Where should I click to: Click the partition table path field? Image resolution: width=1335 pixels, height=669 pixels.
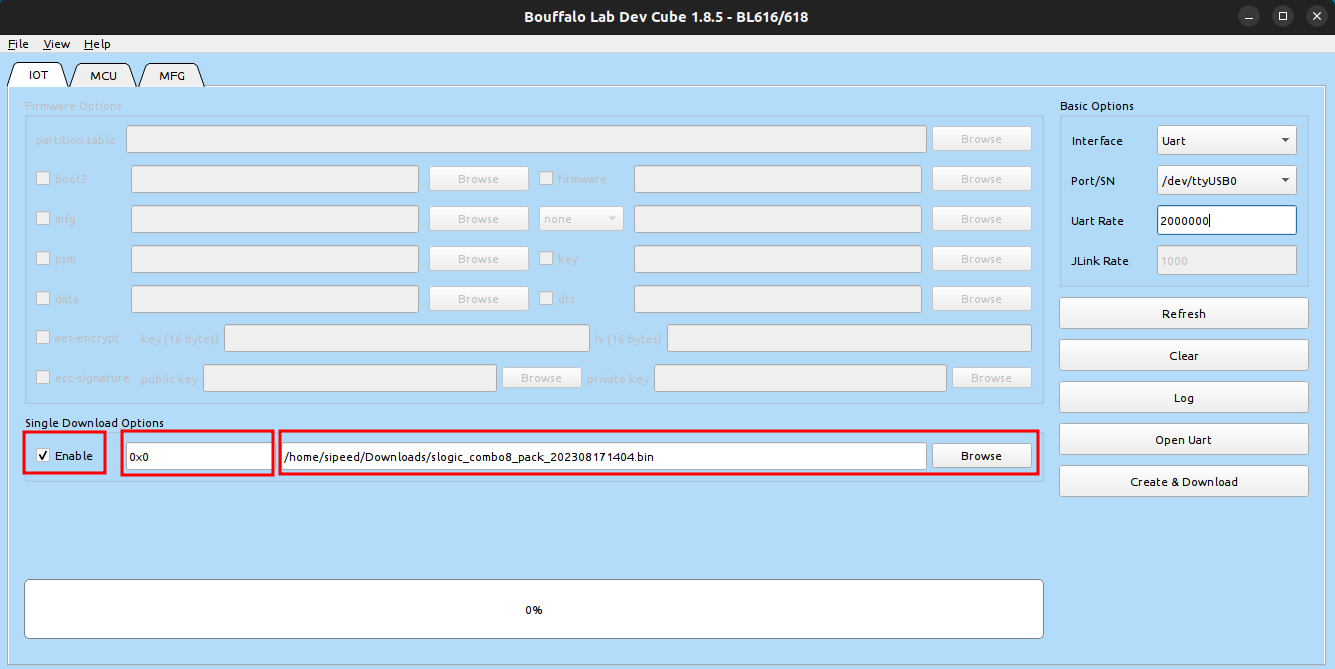coord(526,139)
